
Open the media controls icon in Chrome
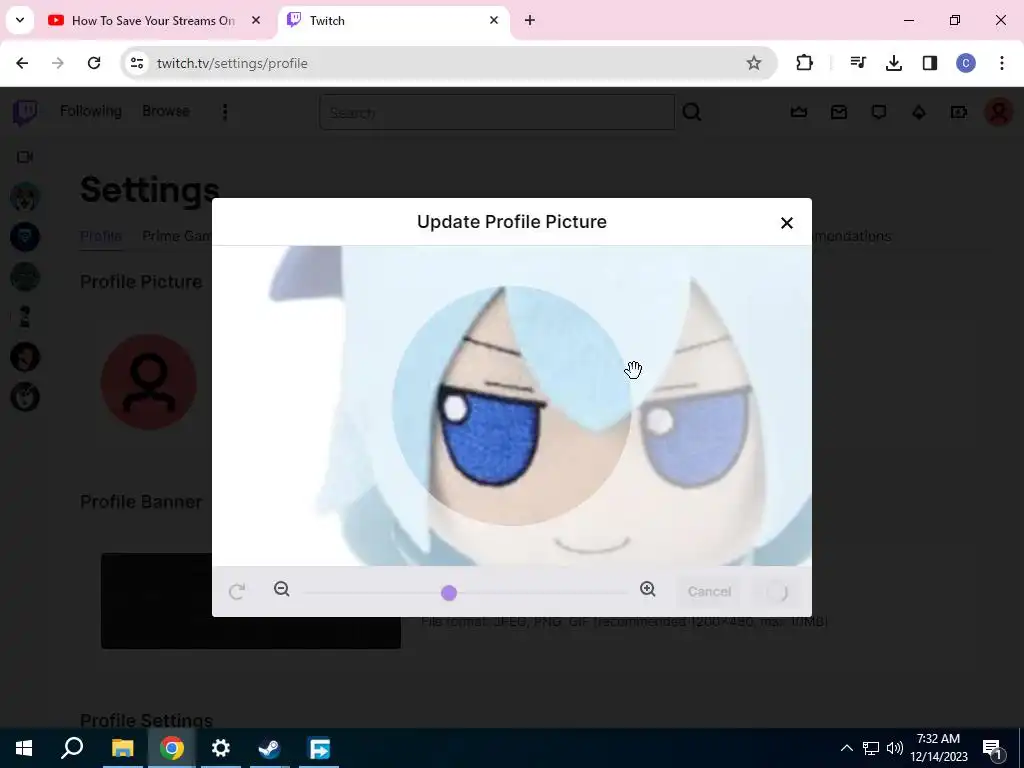857,63
